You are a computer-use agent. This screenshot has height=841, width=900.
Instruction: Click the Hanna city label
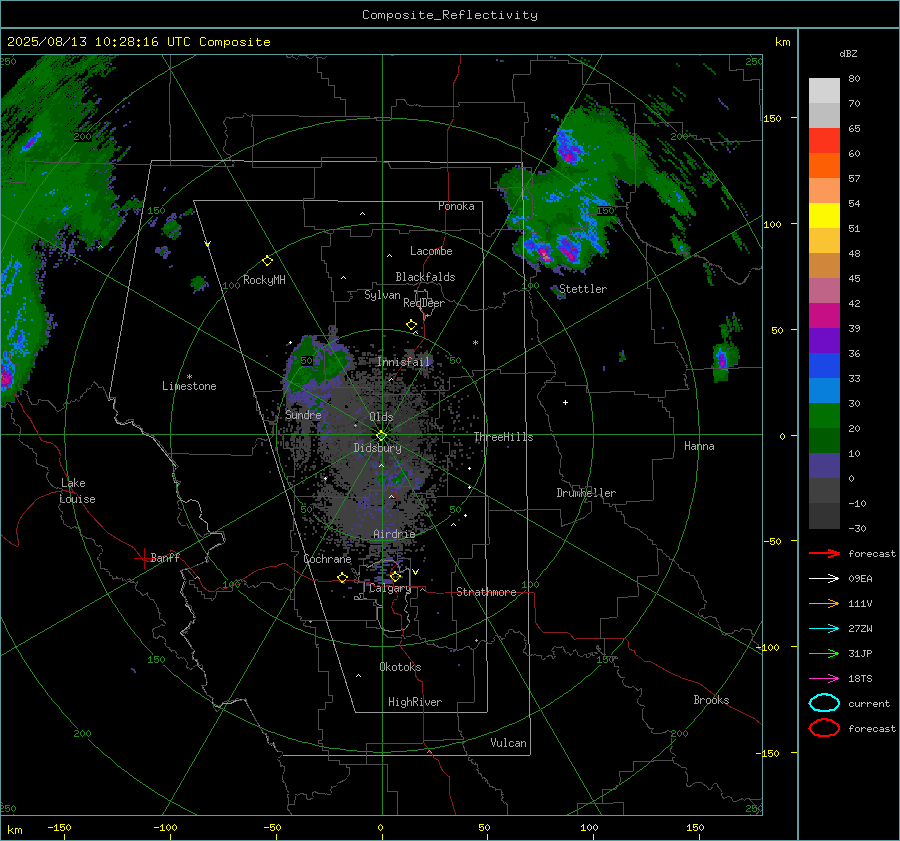pos(699,446)
